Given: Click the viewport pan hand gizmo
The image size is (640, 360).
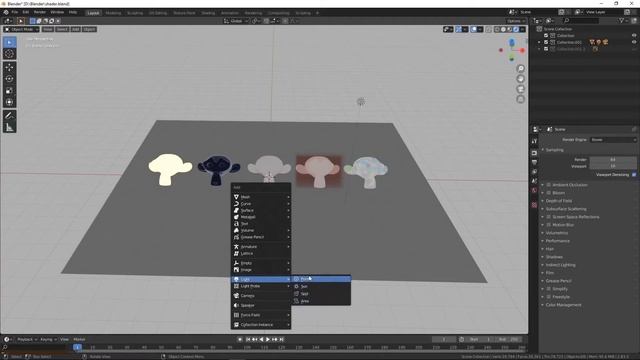Looking at the screenshot, I should (x=520, y=79).
